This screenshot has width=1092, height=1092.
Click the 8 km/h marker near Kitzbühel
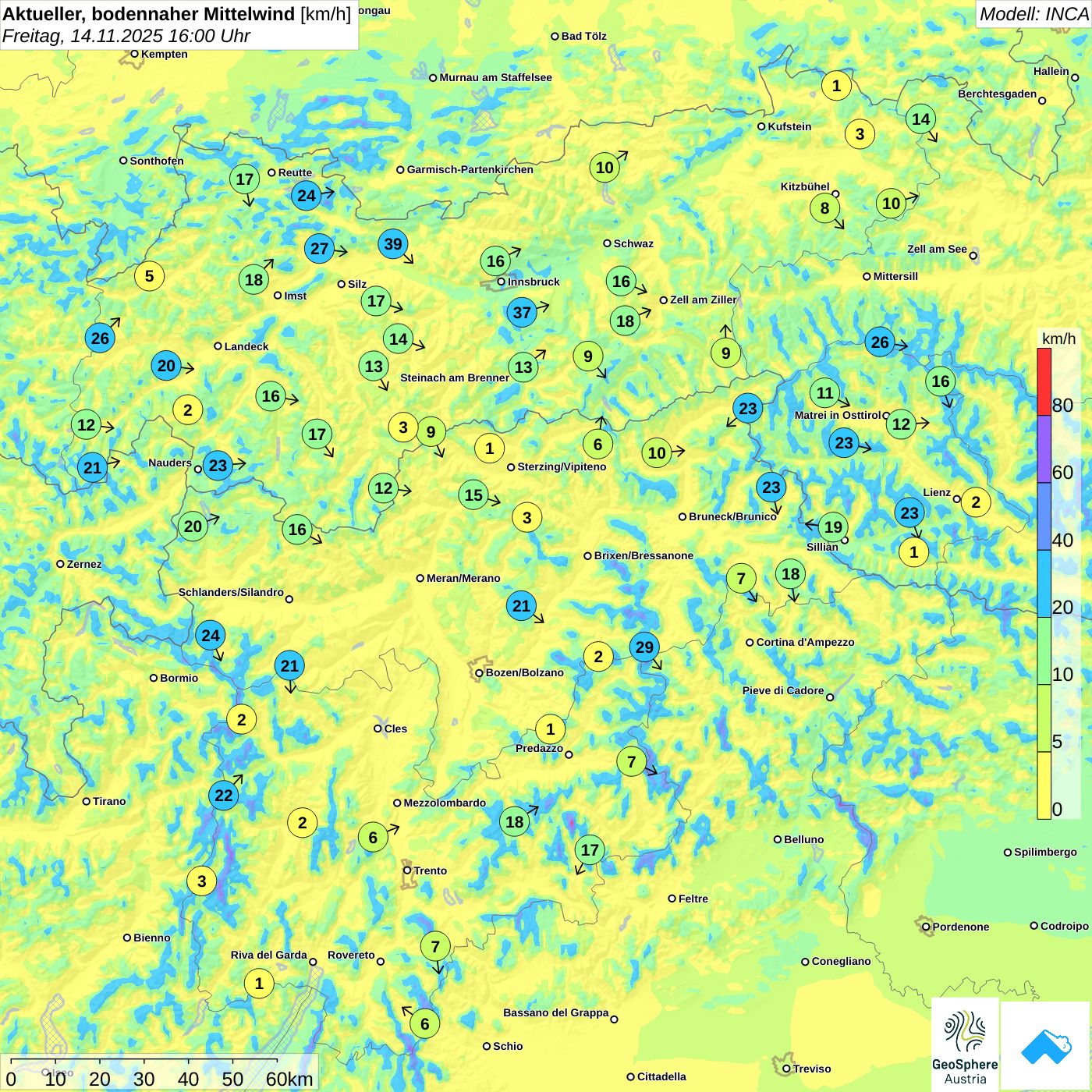(x=824, y=208)
